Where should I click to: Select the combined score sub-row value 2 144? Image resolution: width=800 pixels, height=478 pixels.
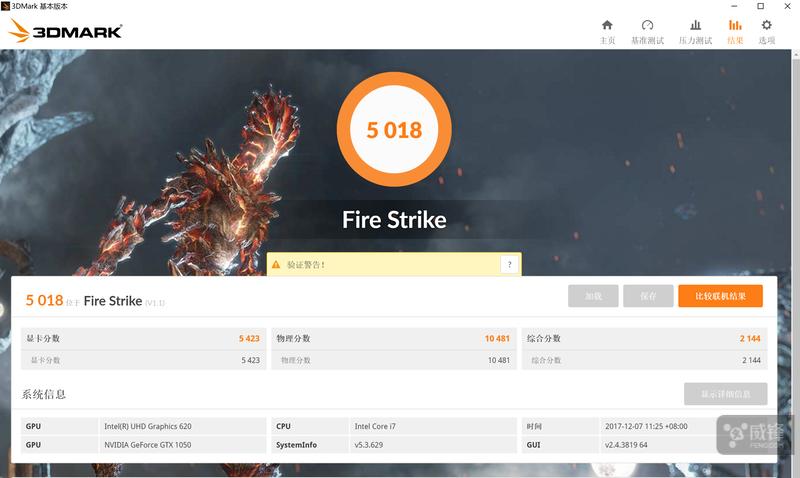[x=751, y=360]
